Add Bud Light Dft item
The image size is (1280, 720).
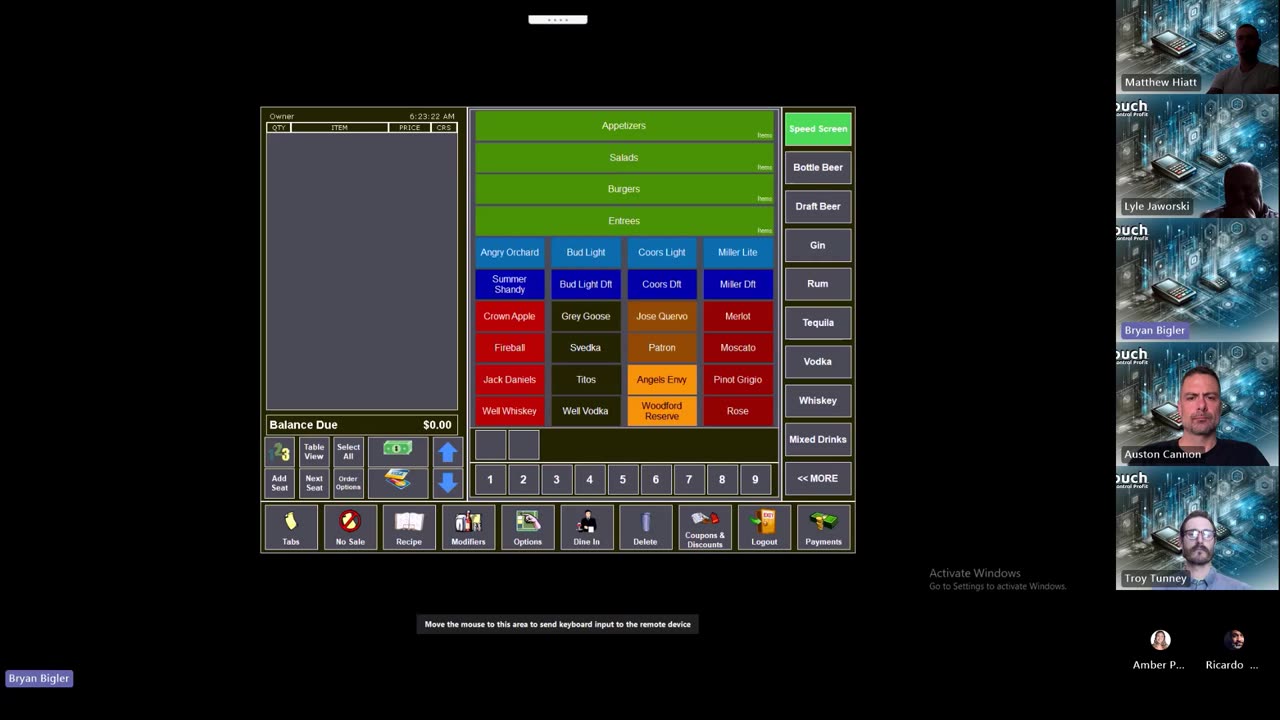click(586, 284)
